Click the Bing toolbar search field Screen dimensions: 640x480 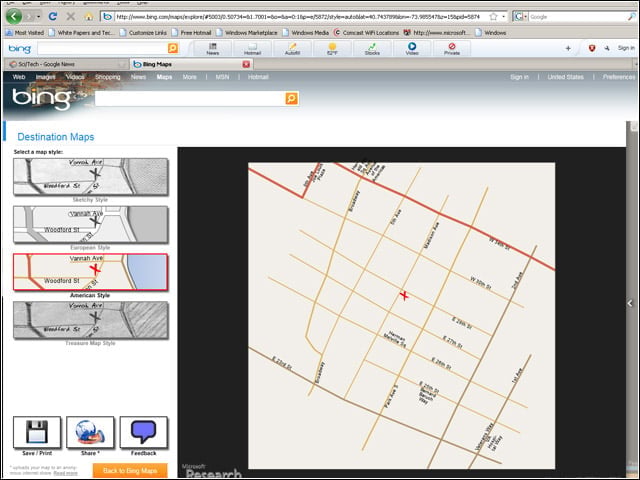click(x=102, y=49)
